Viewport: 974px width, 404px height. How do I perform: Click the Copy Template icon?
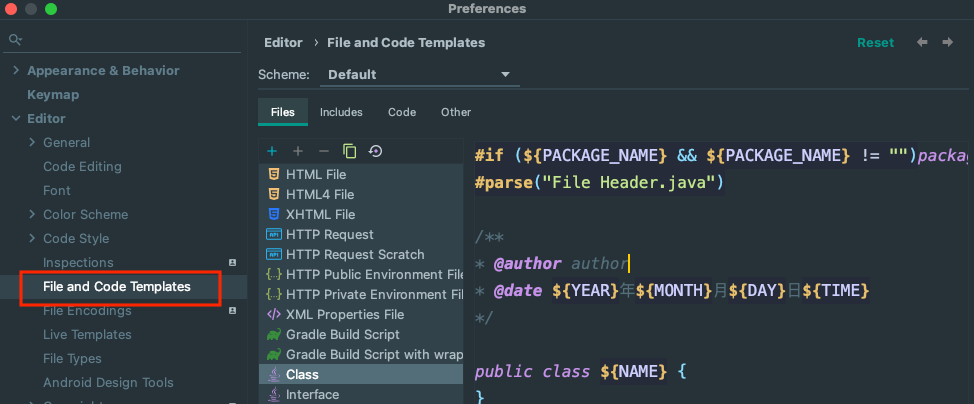point(349,151)
